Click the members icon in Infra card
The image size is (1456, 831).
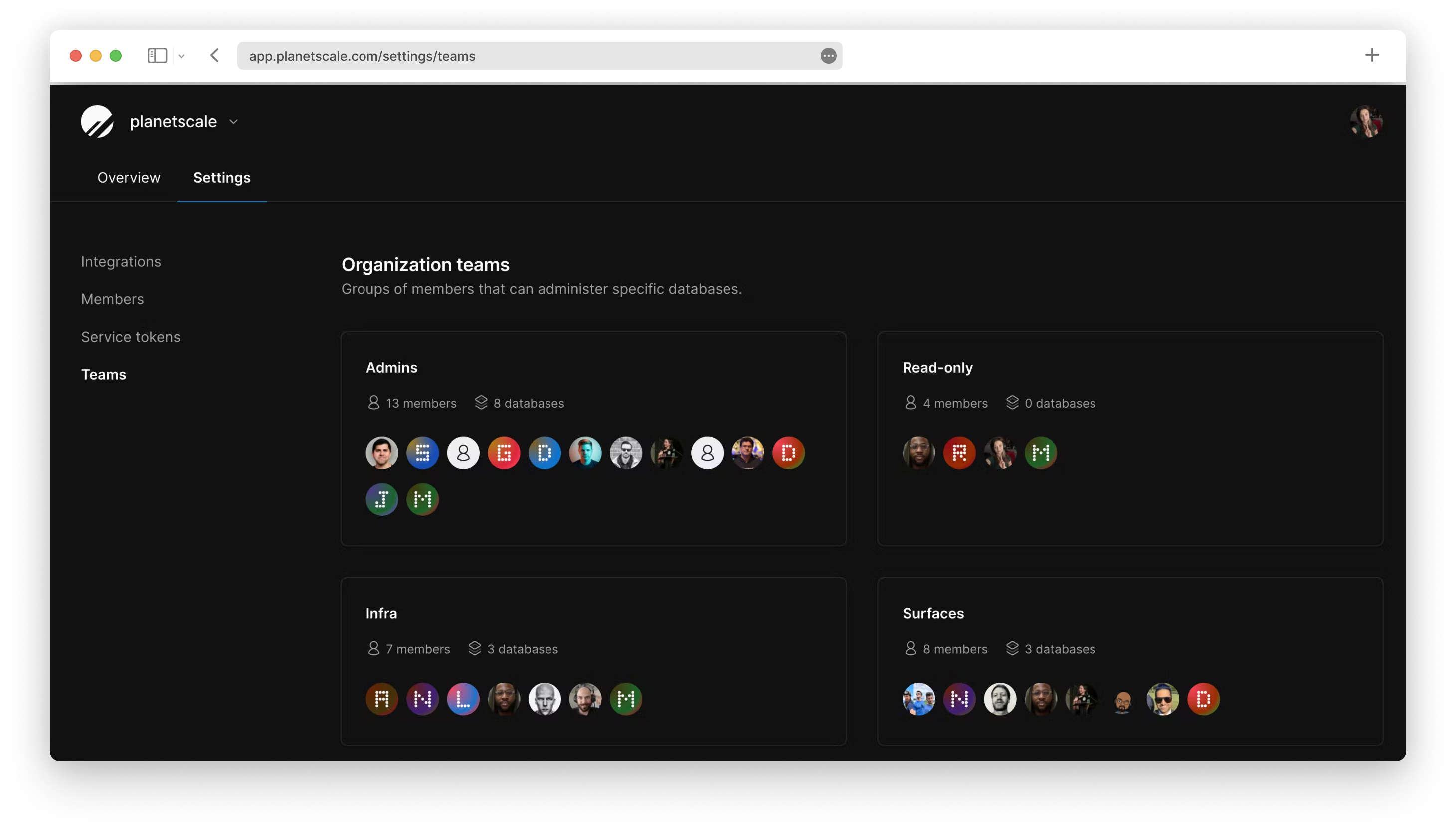[373, 648]
